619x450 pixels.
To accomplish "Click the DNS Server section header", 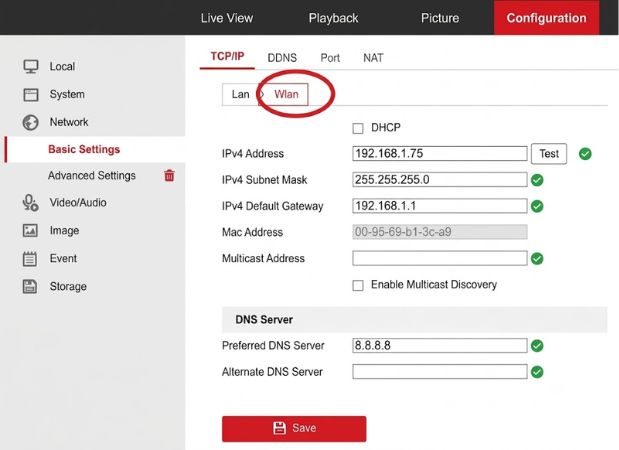I will [x=415, y=319].
